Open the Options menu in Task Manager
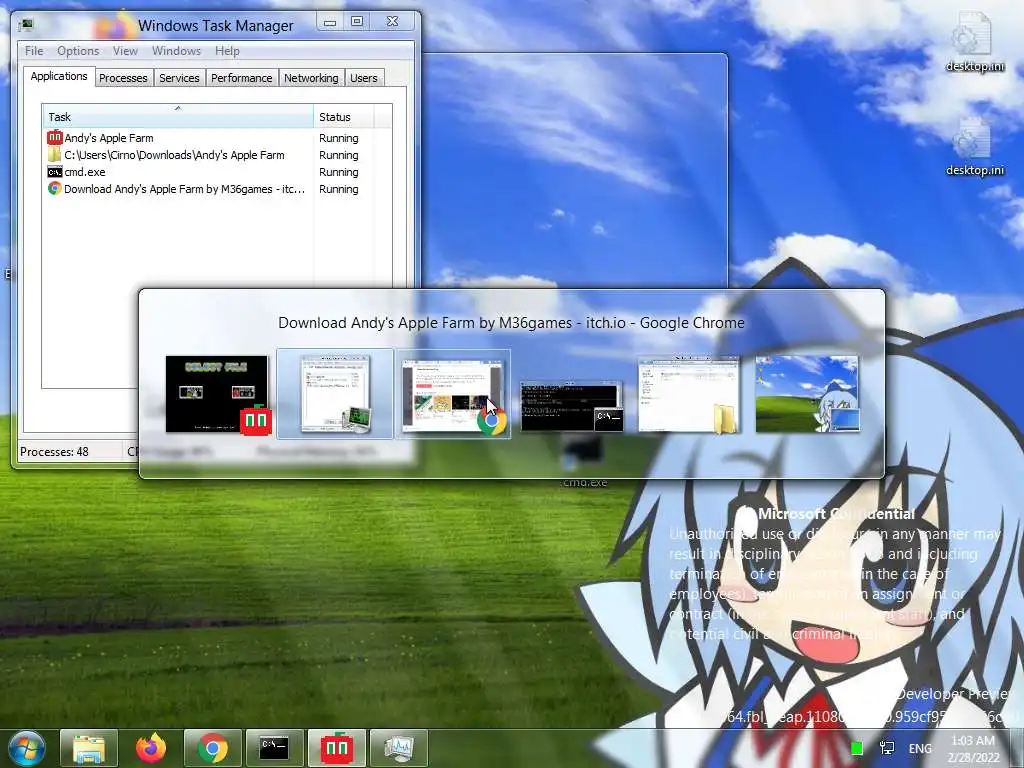1024x768 pixels. [78, 51]
